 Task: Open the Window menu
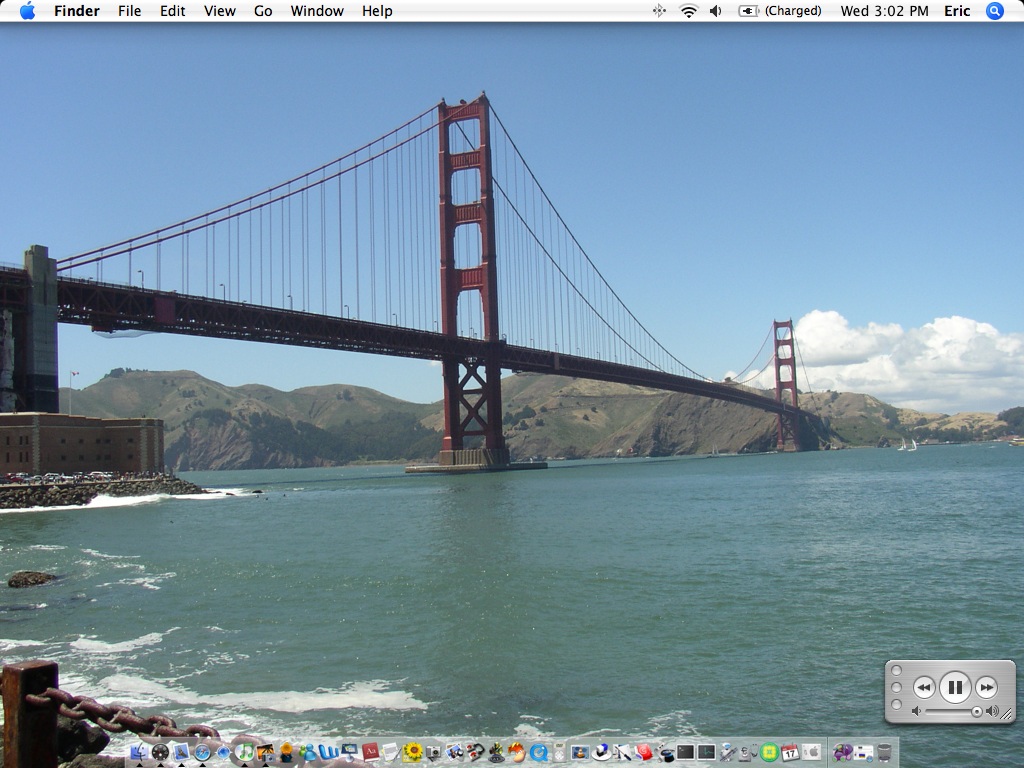coord(317,10)
